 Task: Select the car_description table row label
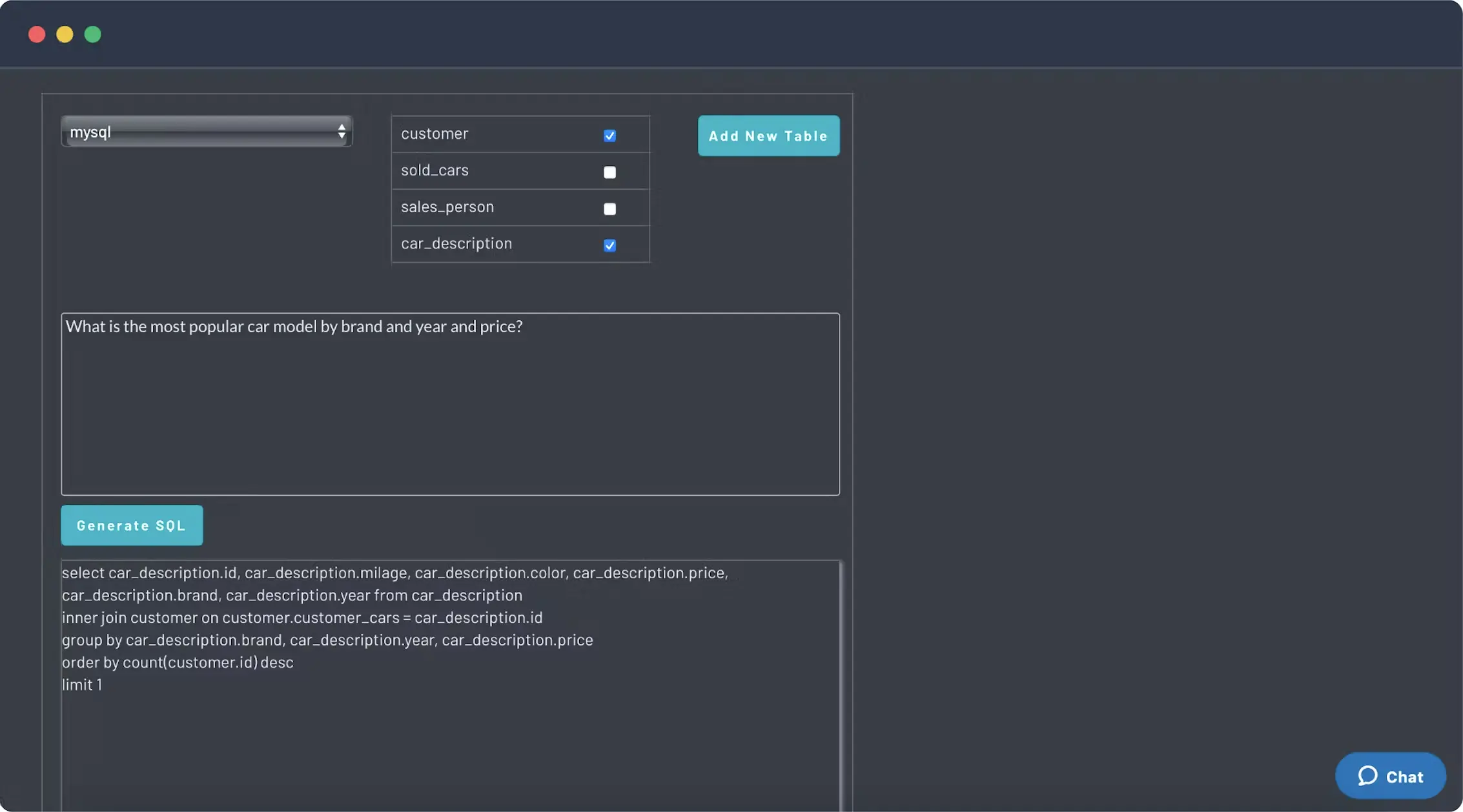click(456, 244)
